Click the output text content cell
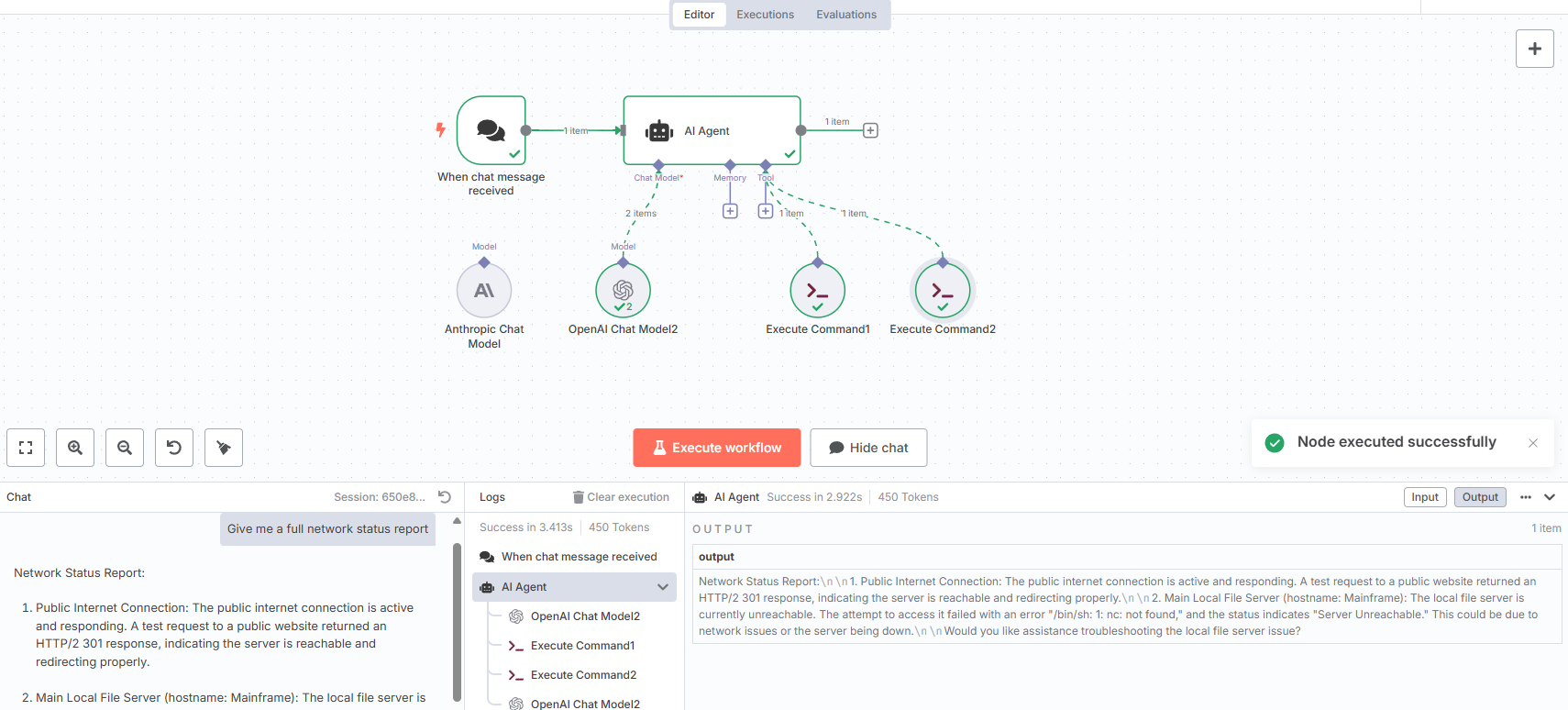 coord(1126,606)
